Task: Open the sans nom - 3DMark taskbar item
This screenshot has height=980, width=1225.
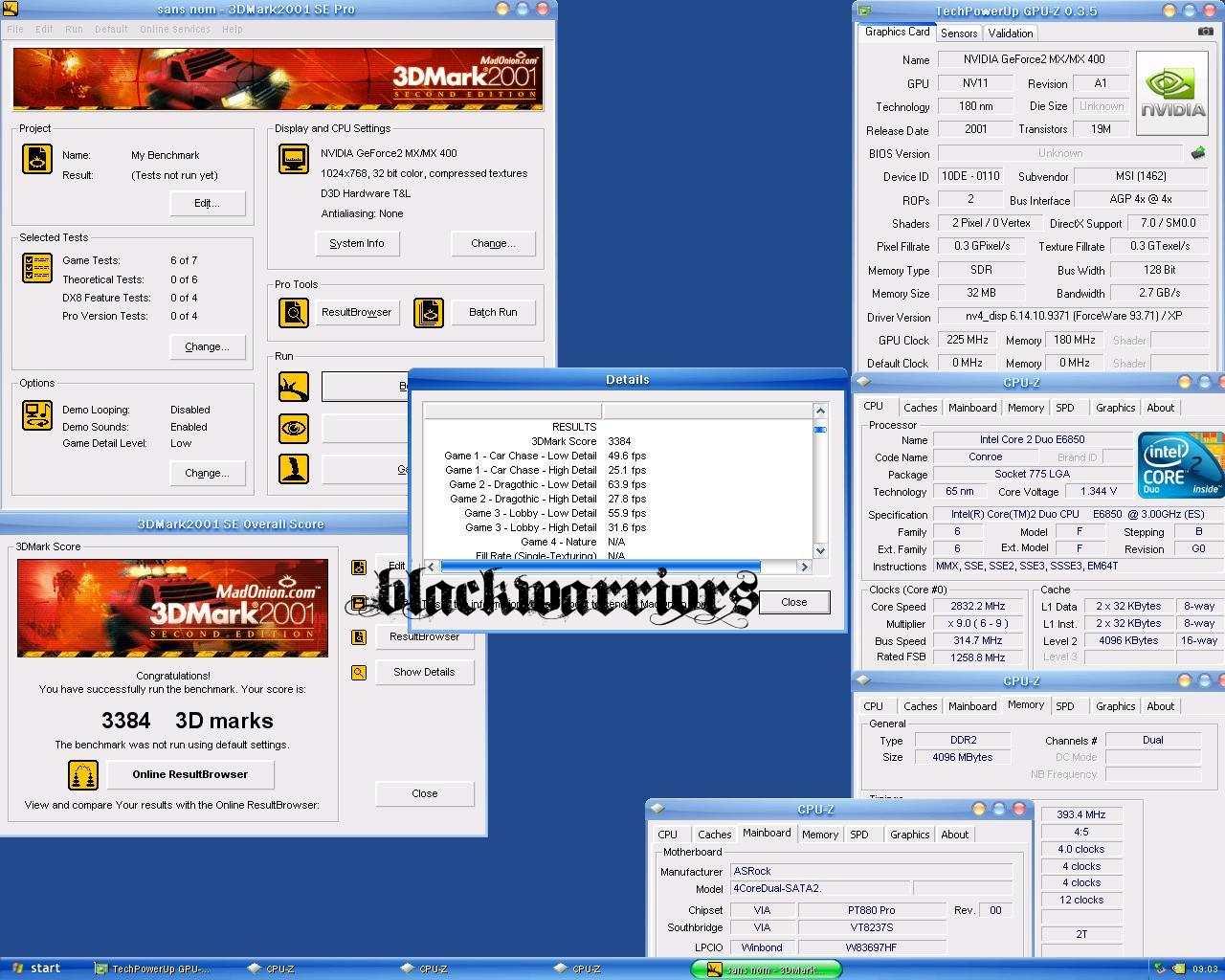Action: point(766,969)
